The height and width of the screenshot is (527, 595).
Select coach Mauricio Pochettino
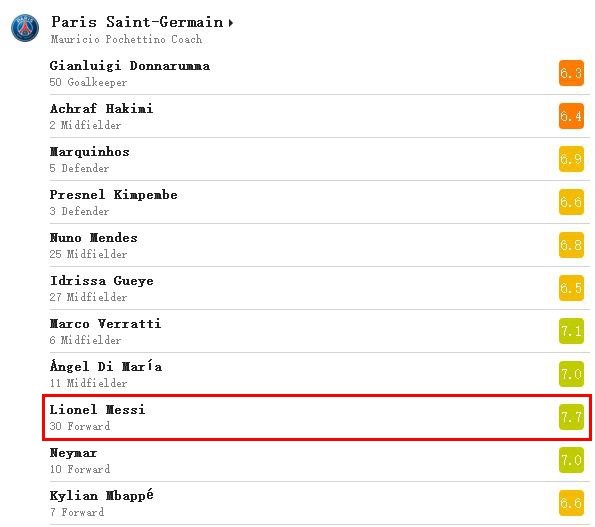[126, 39]
